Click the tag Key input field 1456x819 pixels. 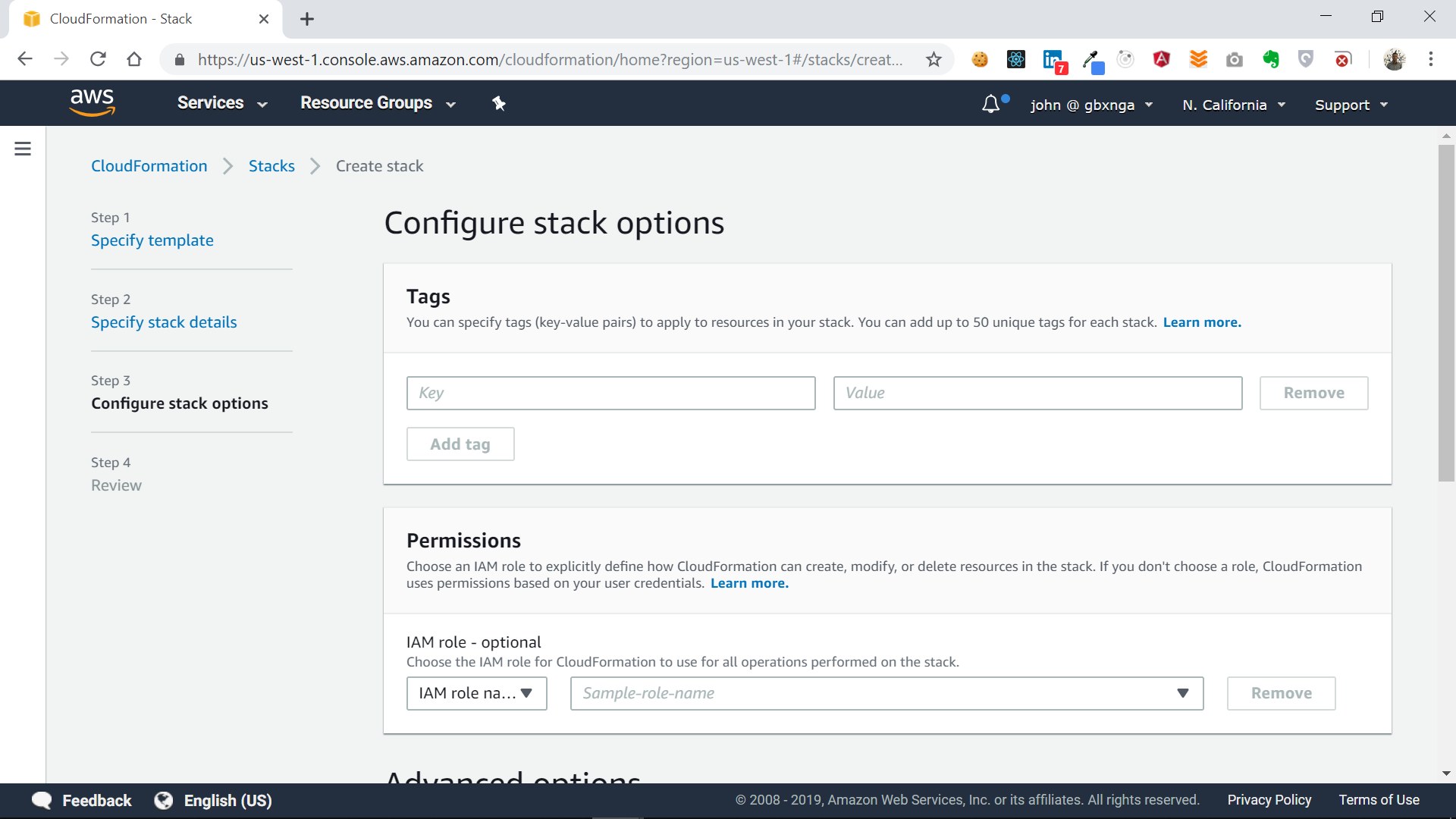pyautogui.click(x=610, y=393)
